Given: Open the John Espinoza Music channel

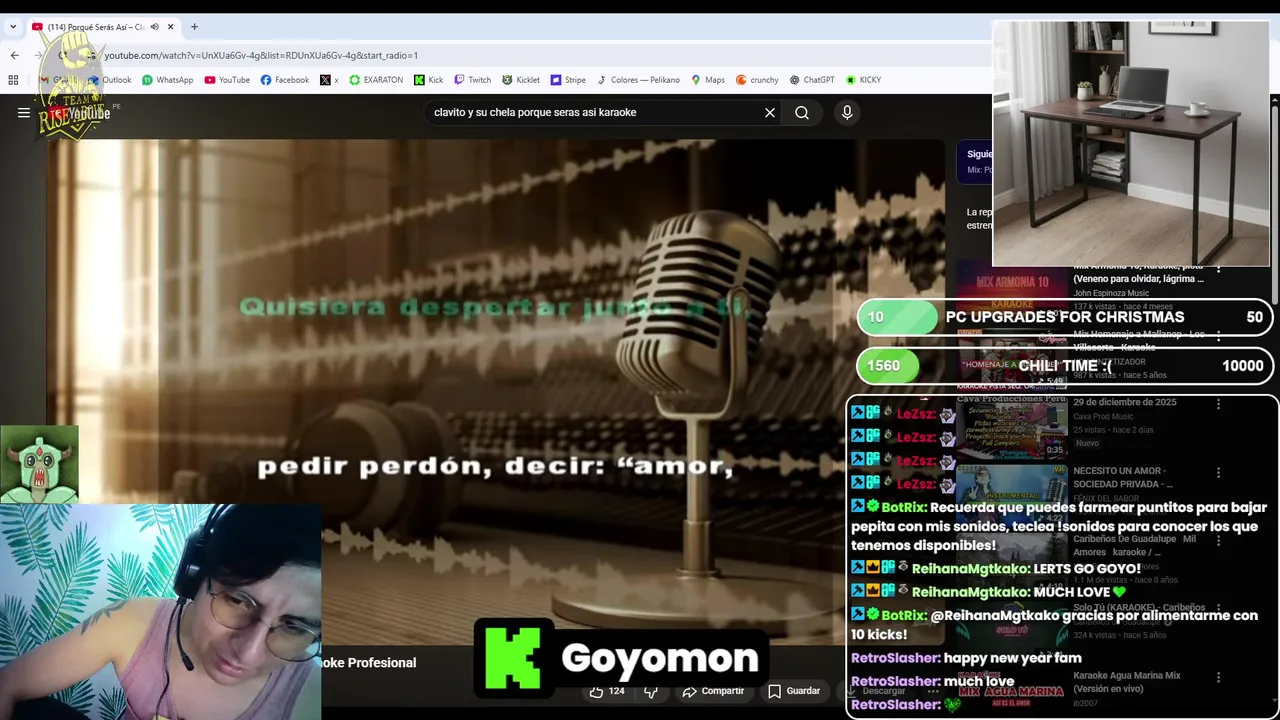Looking at the screenshot, I should (1111, 293).
